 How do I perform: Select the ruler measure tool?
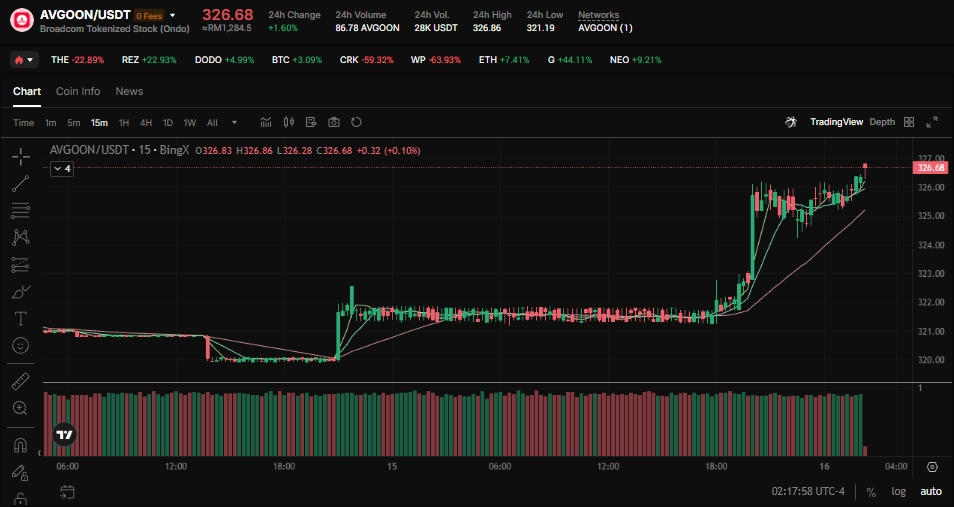(x=20, y=382)
